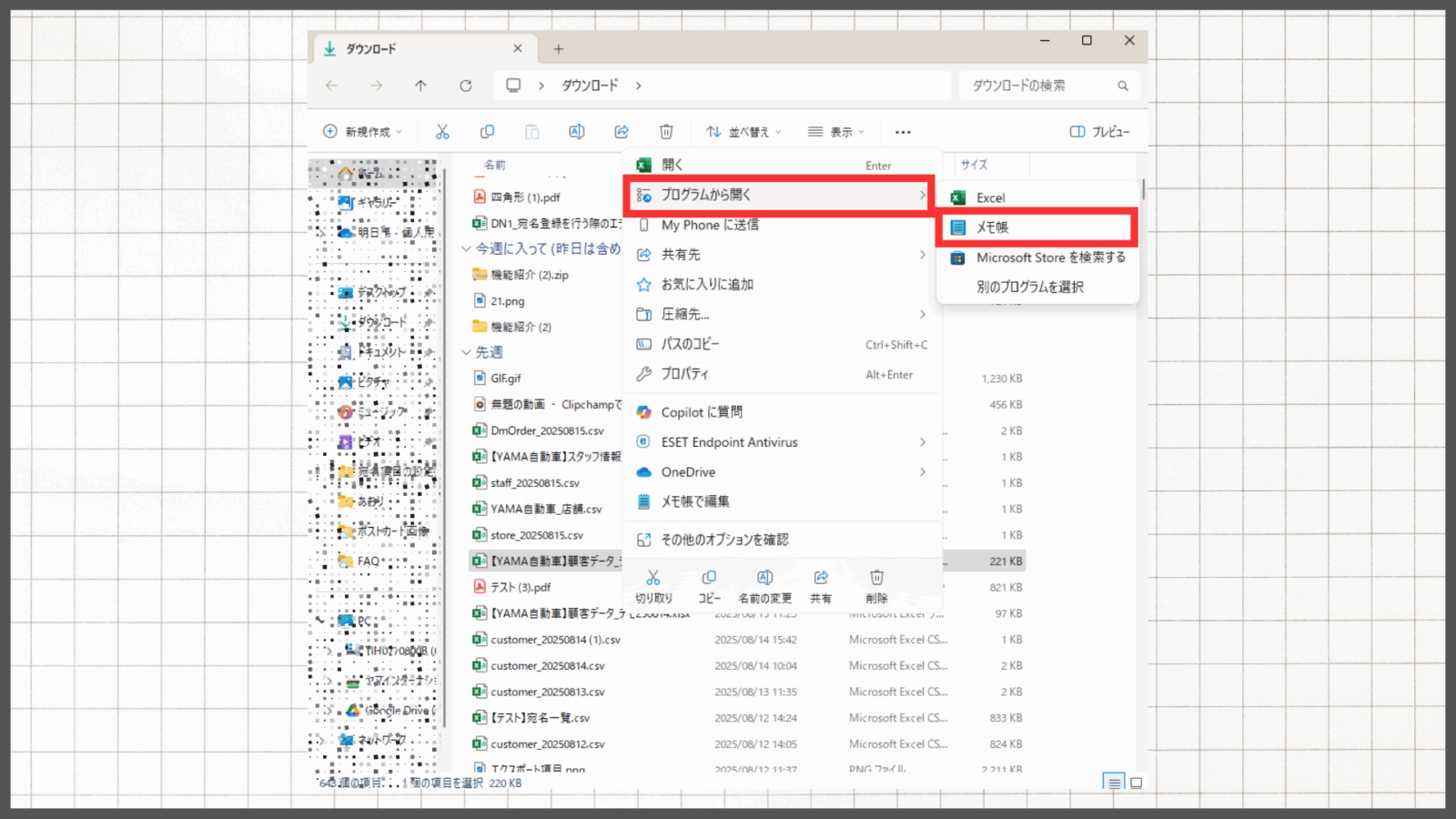Click 別のプログラムを選択 option

click(1030, 287)
